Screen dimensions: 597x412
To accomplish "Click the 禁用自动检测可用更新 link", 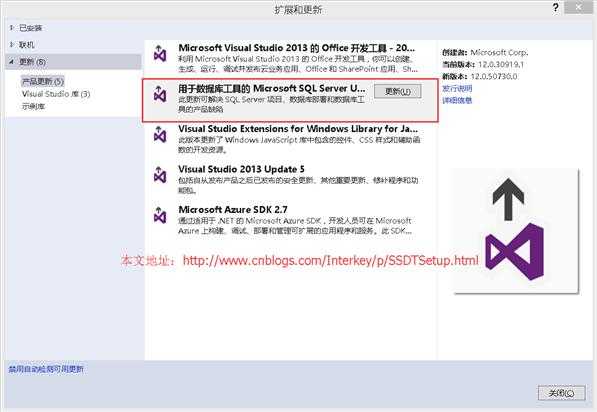I will (46, 369).
